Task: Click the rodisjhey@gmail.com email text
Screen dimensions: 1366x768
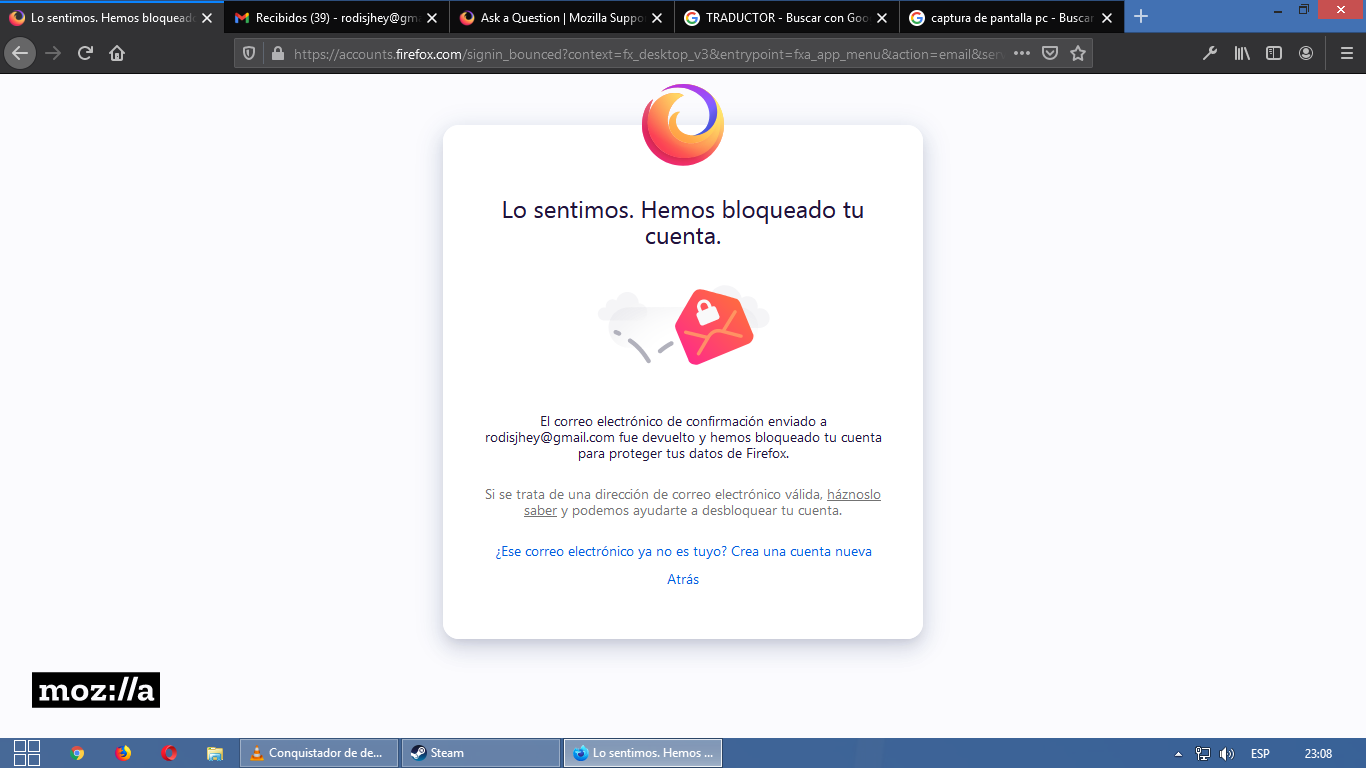Action: 550,437
